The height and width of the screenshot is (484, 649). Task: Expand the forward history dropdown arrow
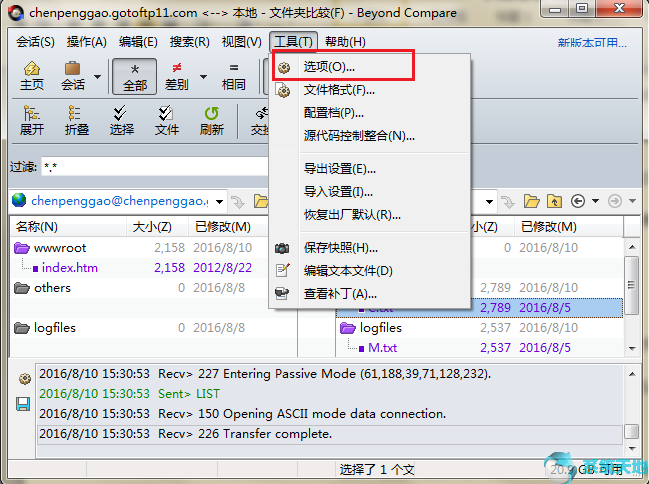click(x=632, y=201)
